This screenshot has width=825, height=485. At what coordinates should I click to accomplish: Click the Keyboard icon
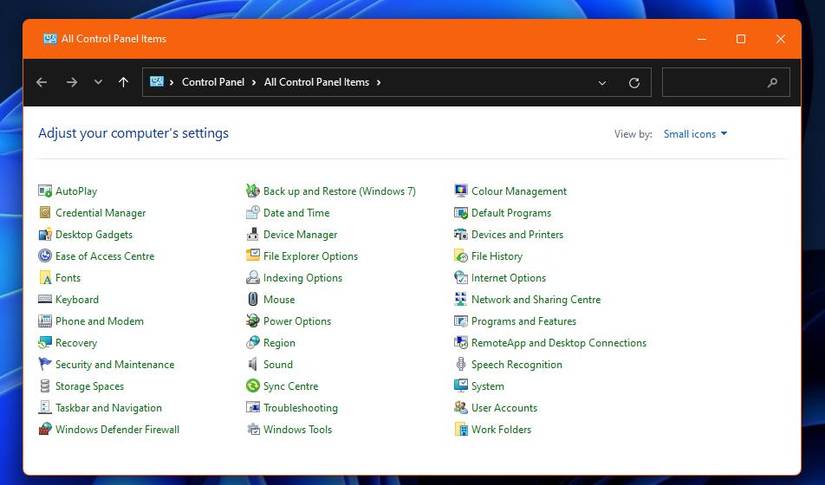45,299
